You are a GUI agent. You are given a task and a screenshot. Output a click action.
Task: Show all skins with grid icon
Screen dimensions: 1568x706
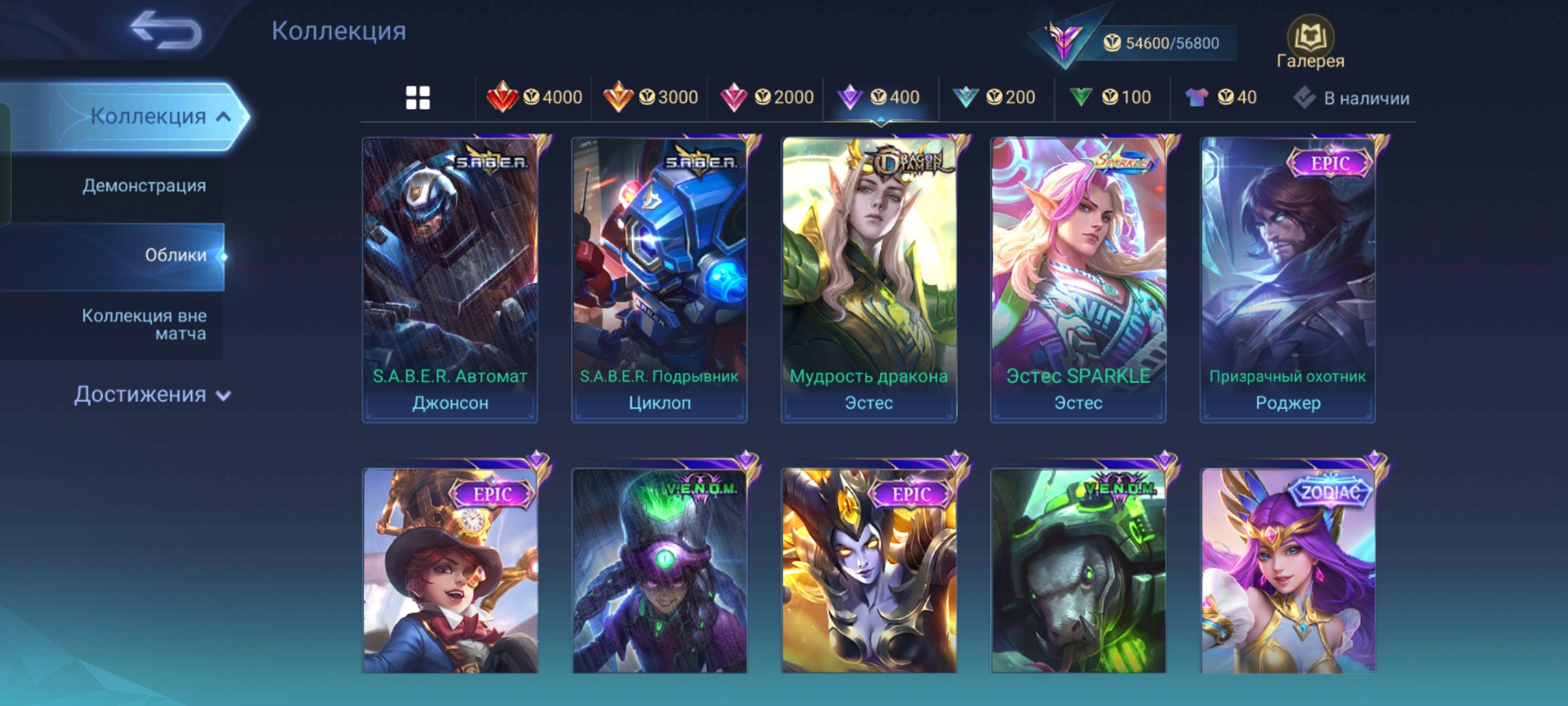(418, 98)
